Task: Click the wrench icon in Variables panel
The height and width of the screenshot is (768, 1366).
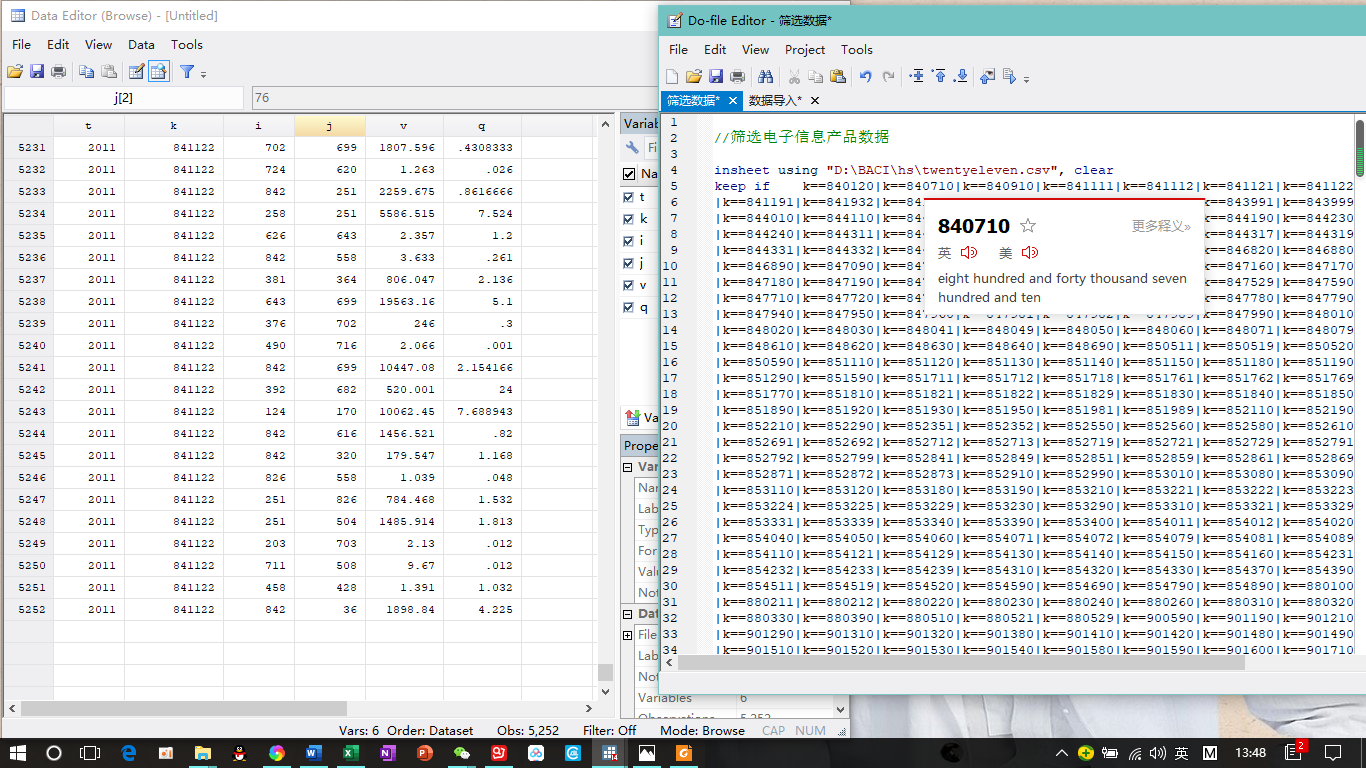Action: [x=632, y=148]
